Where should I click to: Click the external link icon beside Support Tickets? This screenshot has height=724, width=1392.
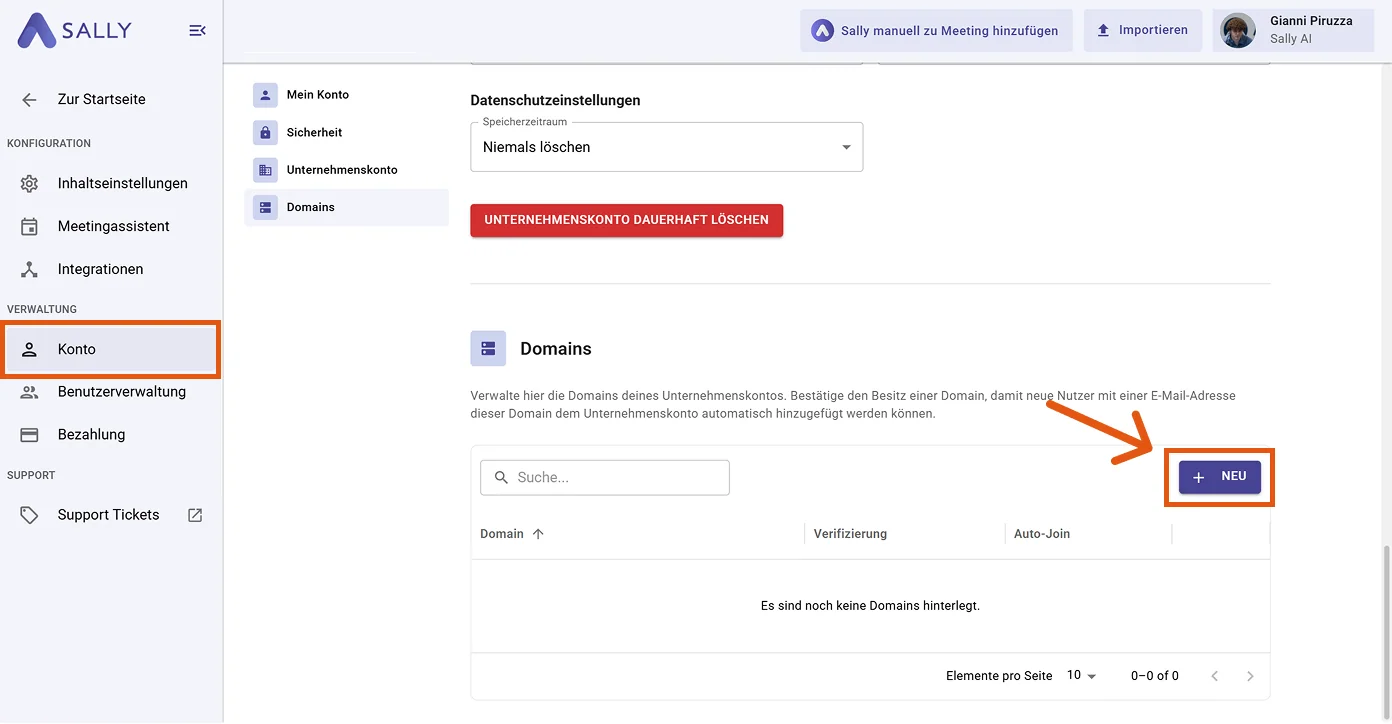tap(195, 515)
